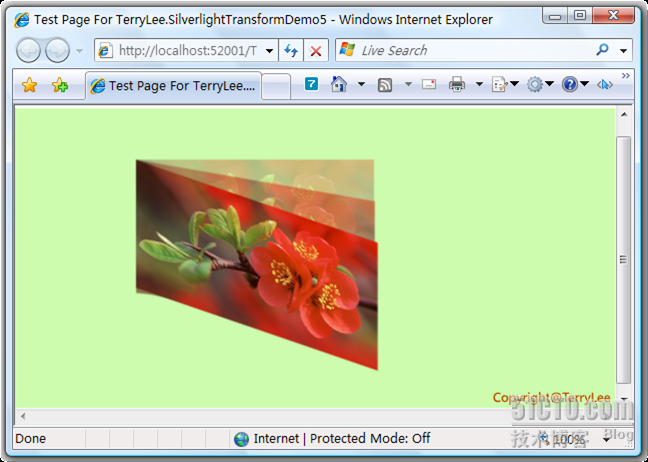Click the transformed flower image

pyautogui.click(x=257, y=264)
